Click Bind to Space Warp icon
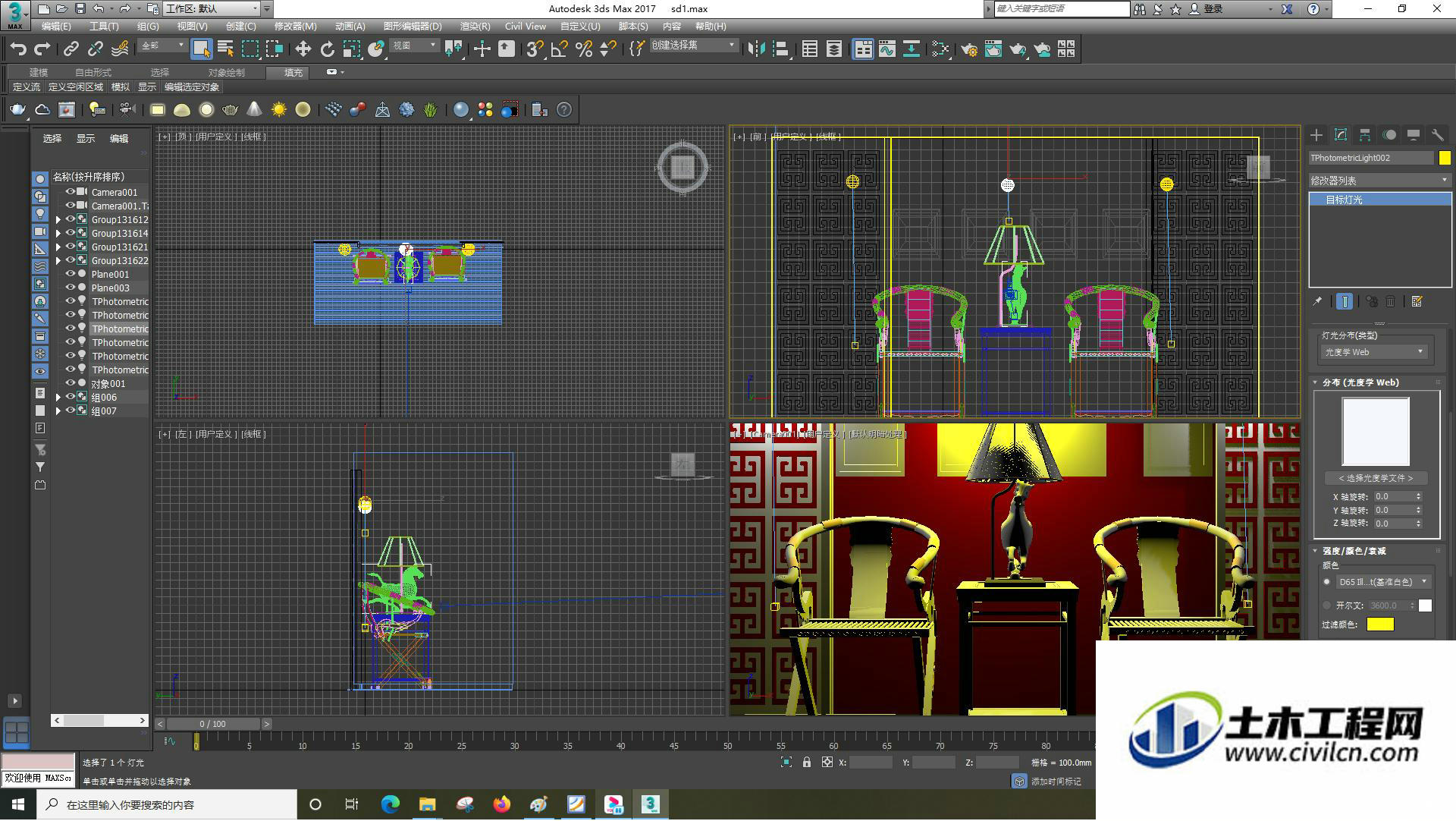1456x821 pixels. [x=120, y=49]
